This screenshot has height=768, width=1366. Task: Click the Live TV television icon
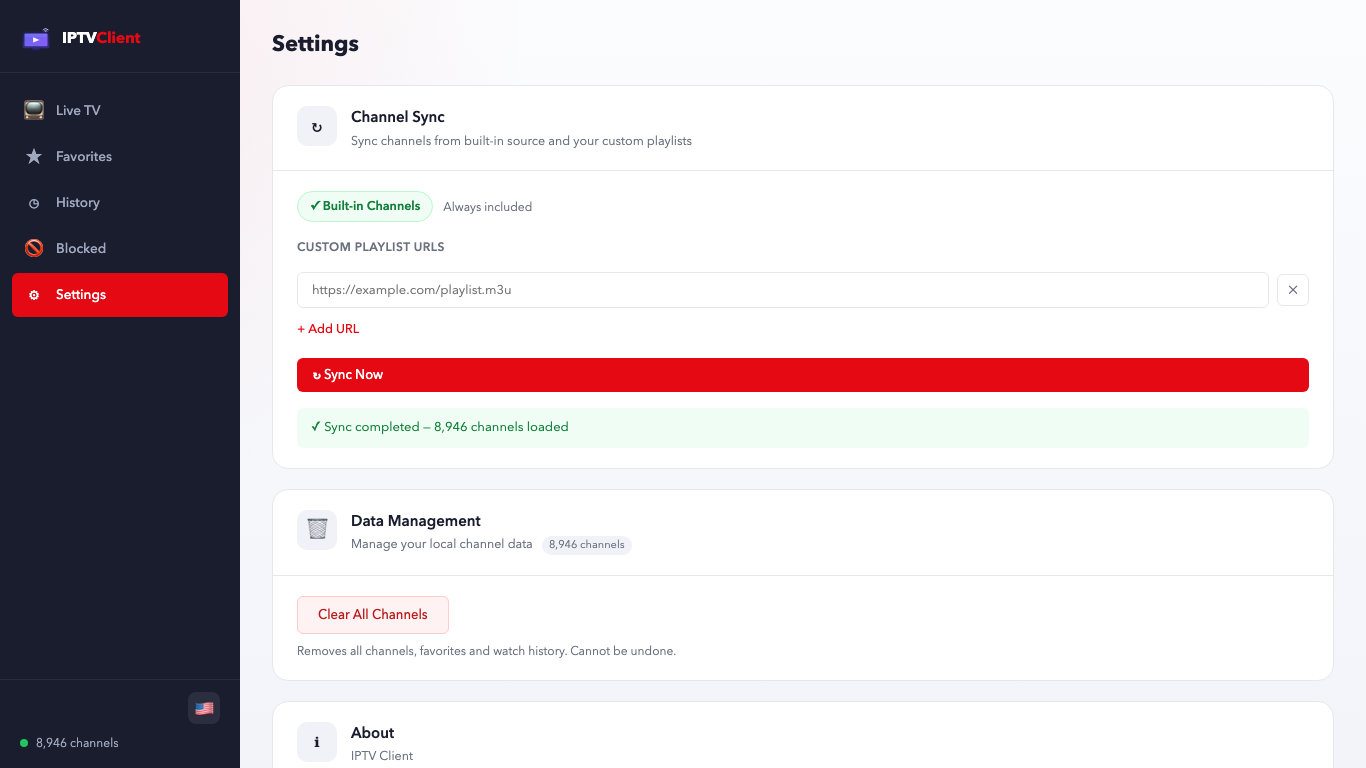pos(34,110)
